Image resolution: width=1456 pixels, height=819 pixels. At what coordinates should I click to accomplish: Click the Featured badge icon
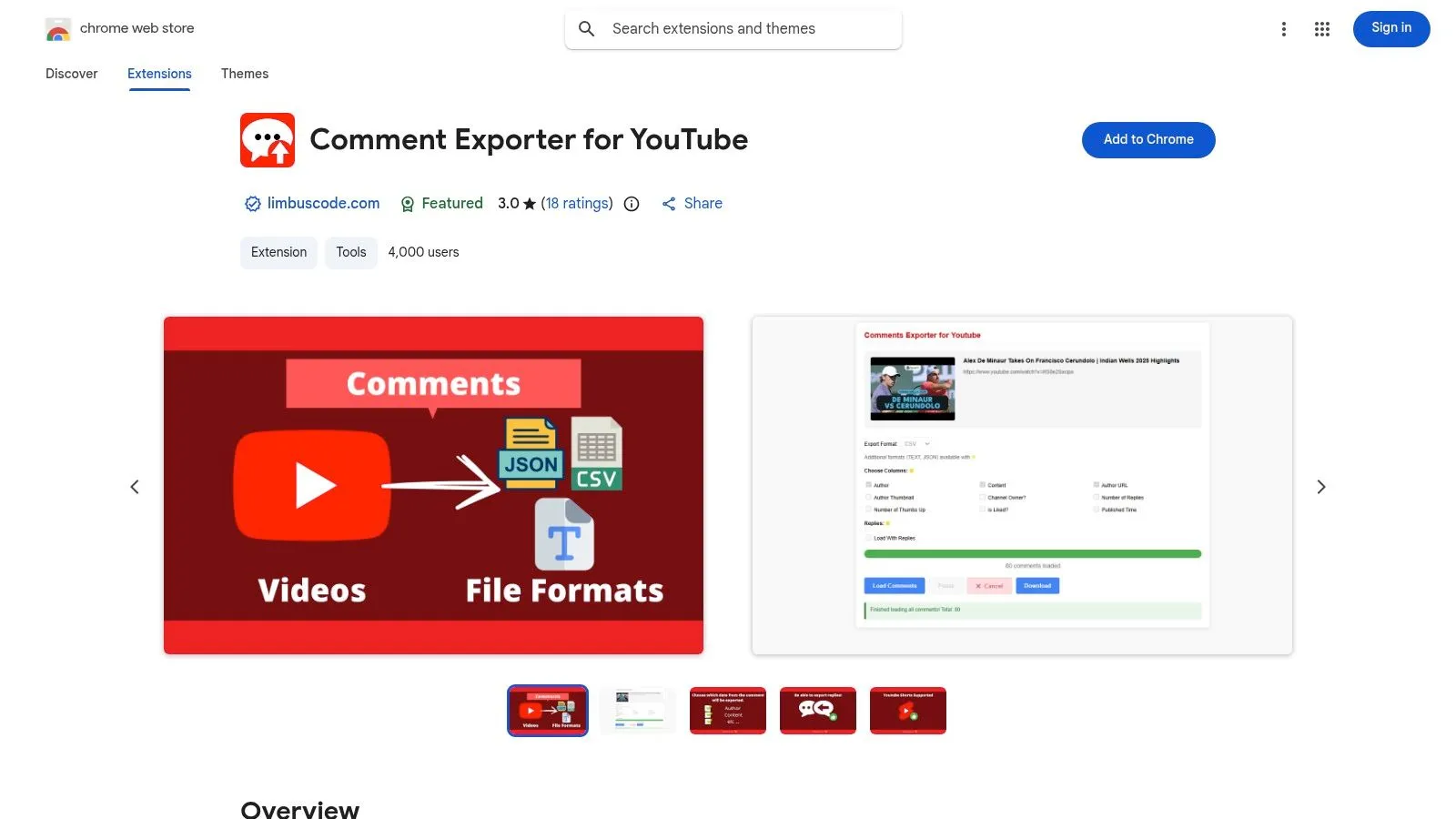(x=408, y=204)
